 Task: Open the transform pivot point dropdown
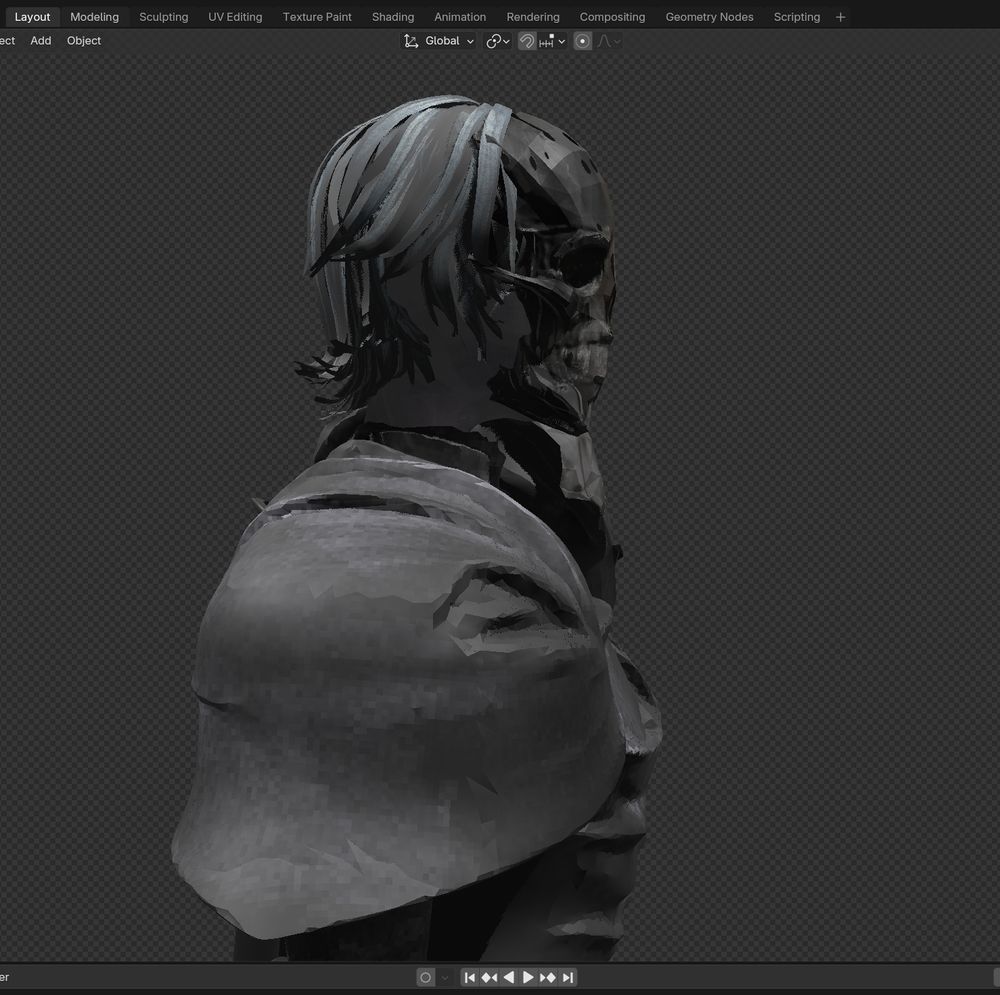(497, 41)
